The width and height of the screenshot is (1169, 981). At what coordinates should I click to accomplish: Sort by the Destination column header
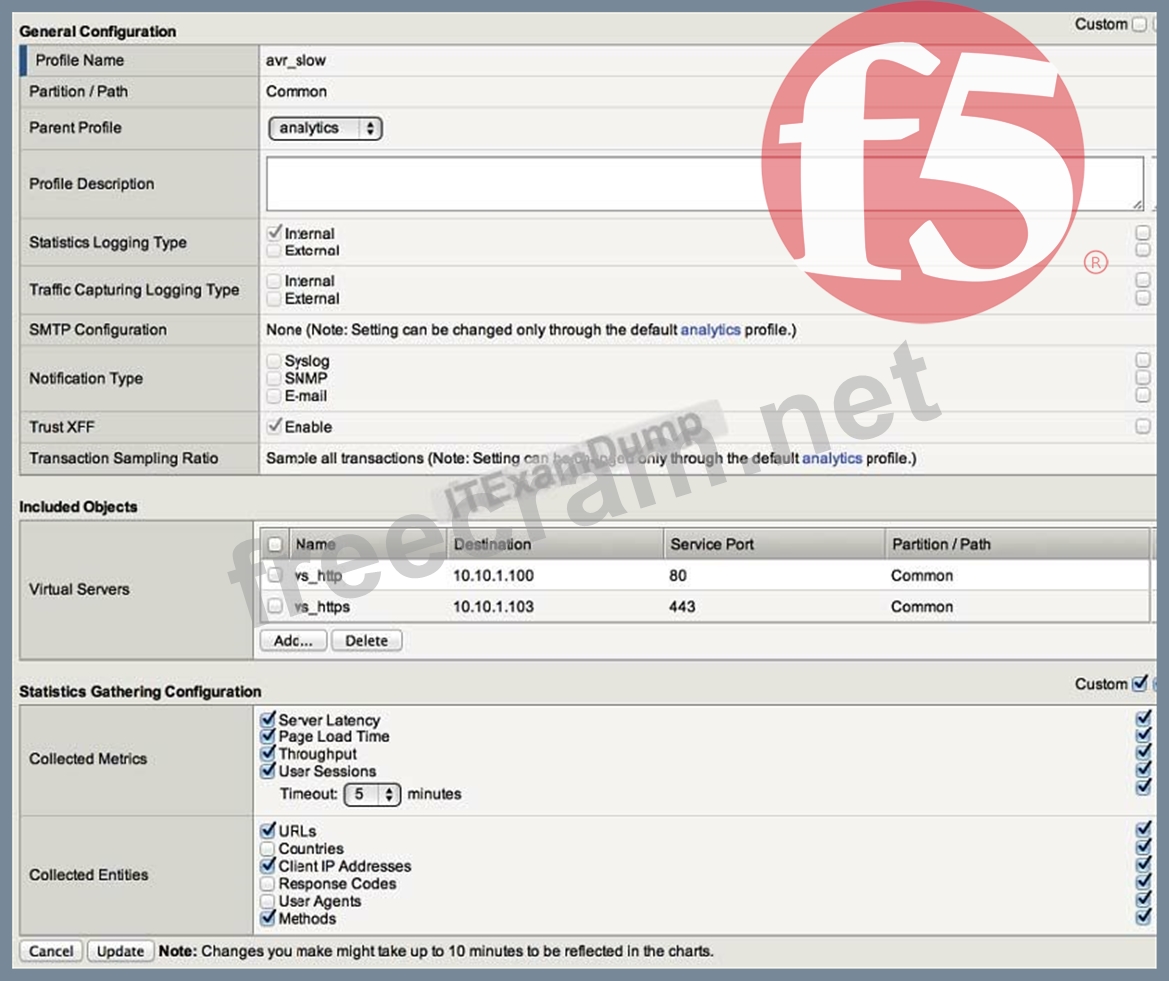[x=492, y=544]
